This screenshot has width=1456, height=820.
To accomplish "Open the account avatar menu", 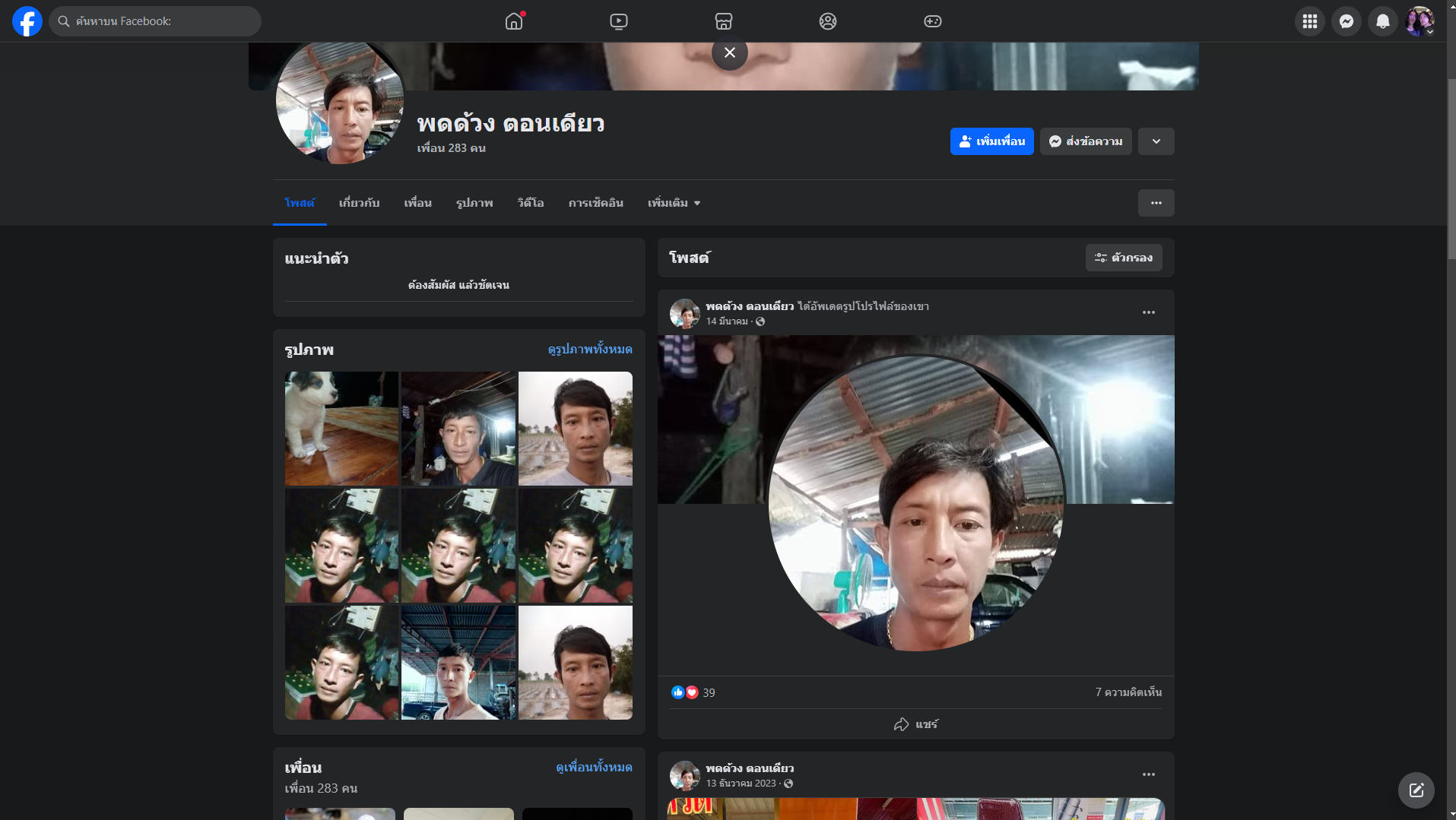I will 1420,21.
